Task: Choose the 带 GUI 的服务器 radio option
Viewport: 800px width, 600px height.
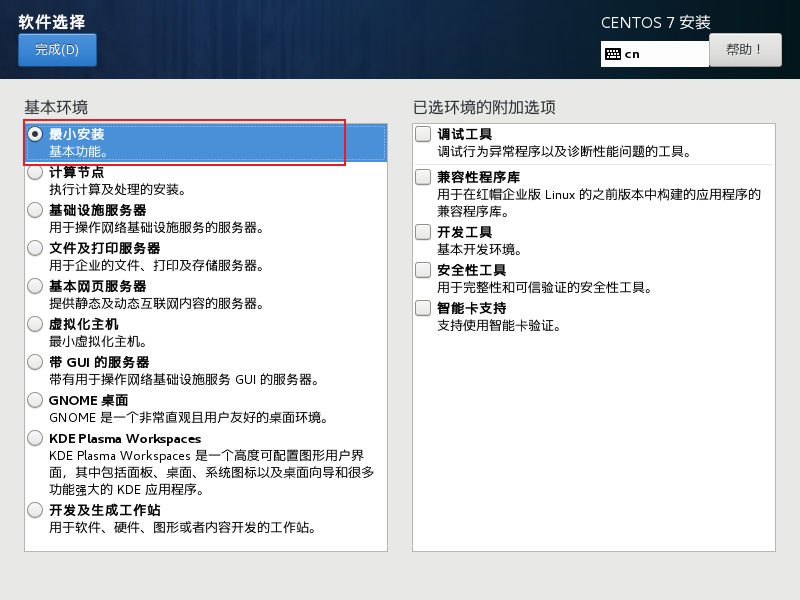Action: point(35,362)
